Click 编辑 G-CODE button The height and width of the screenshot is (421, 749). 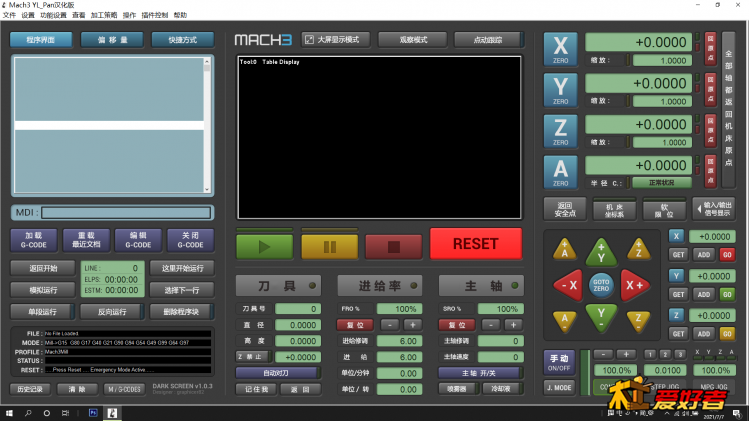138,240
